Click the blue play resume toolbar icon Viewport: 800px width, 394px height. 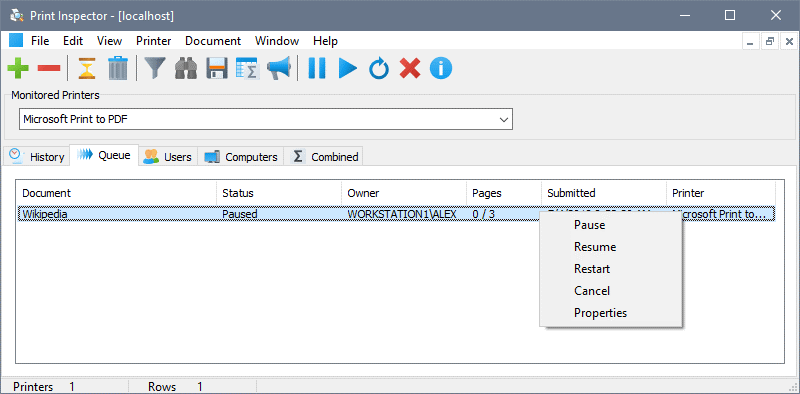tap(348, 68)
